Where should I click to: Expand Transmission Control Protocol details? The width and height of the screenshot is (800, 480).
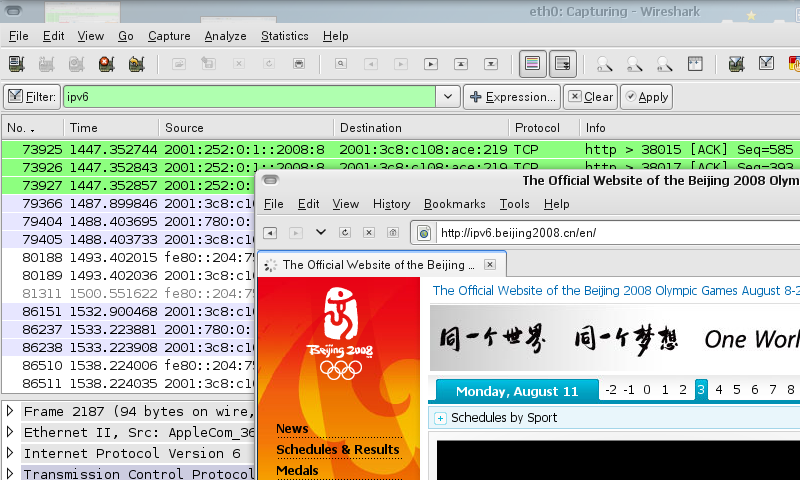click(10, 474)
